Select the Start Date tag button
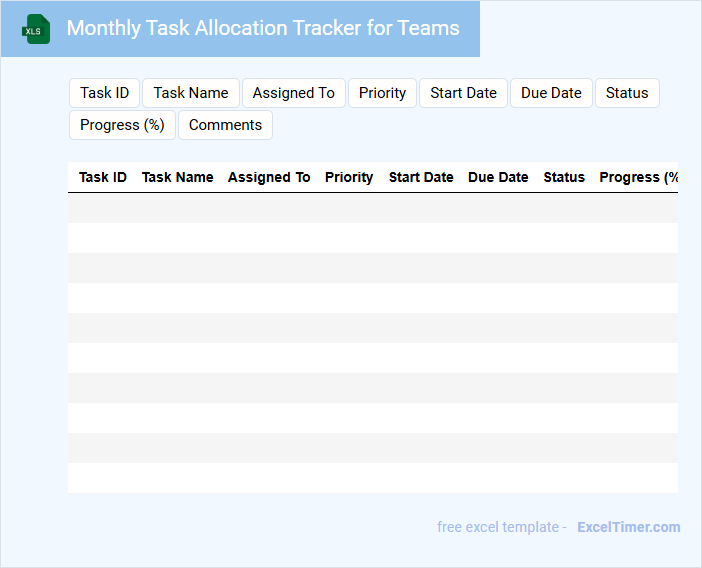The width and height of the screenshot is (702, 568). tap(463, 93)
